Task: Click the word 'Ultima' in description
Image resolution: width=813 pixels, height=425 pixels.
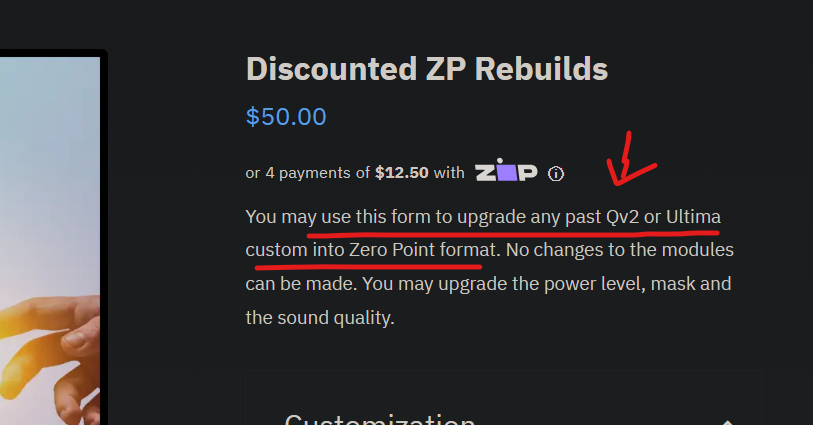Action: (693, 217)
